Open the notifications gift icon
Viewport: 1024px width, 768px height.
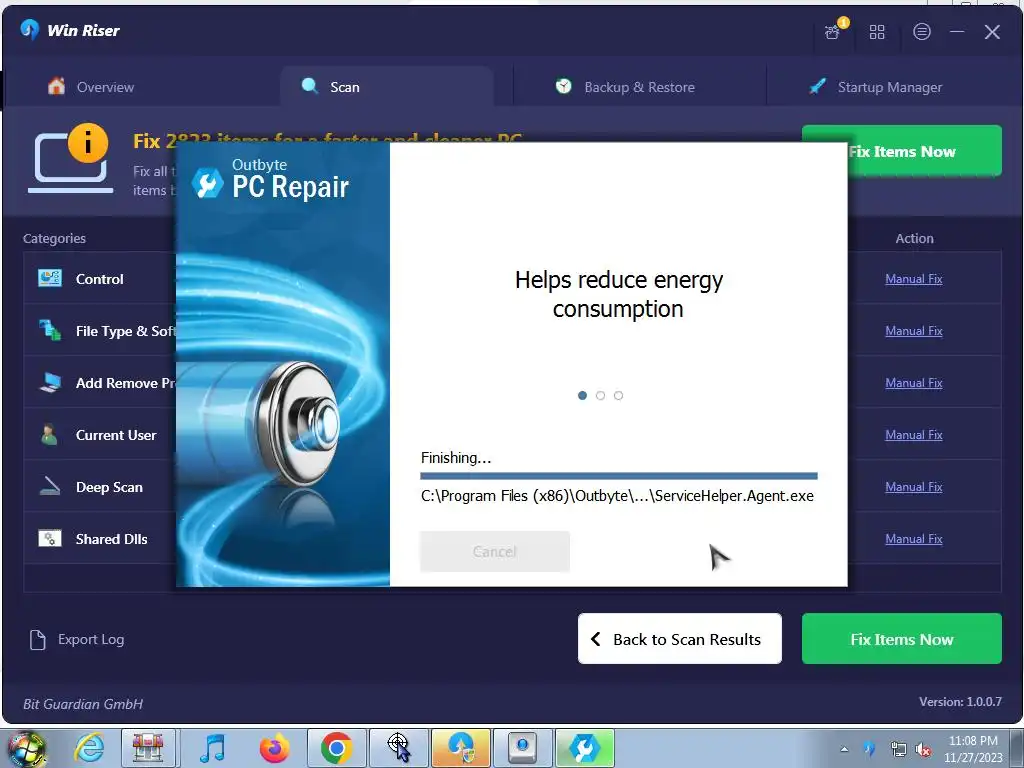(x=833, y=31)
